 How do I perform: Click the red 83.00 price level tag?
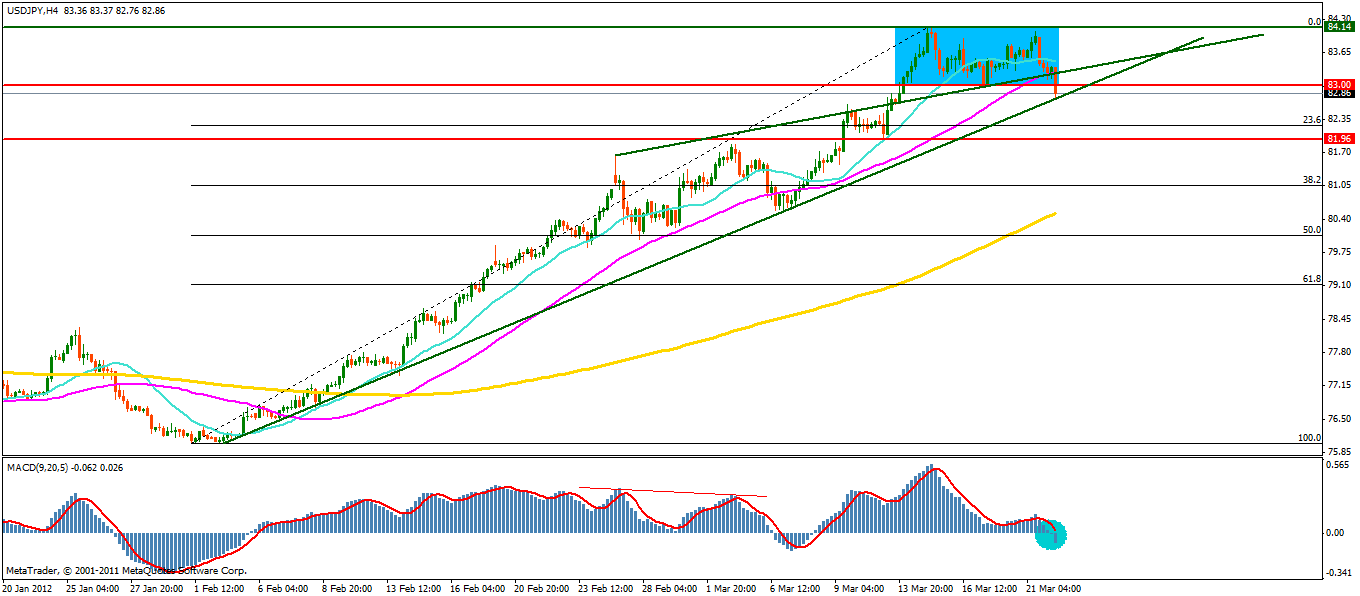click(x=1338, y=84)
